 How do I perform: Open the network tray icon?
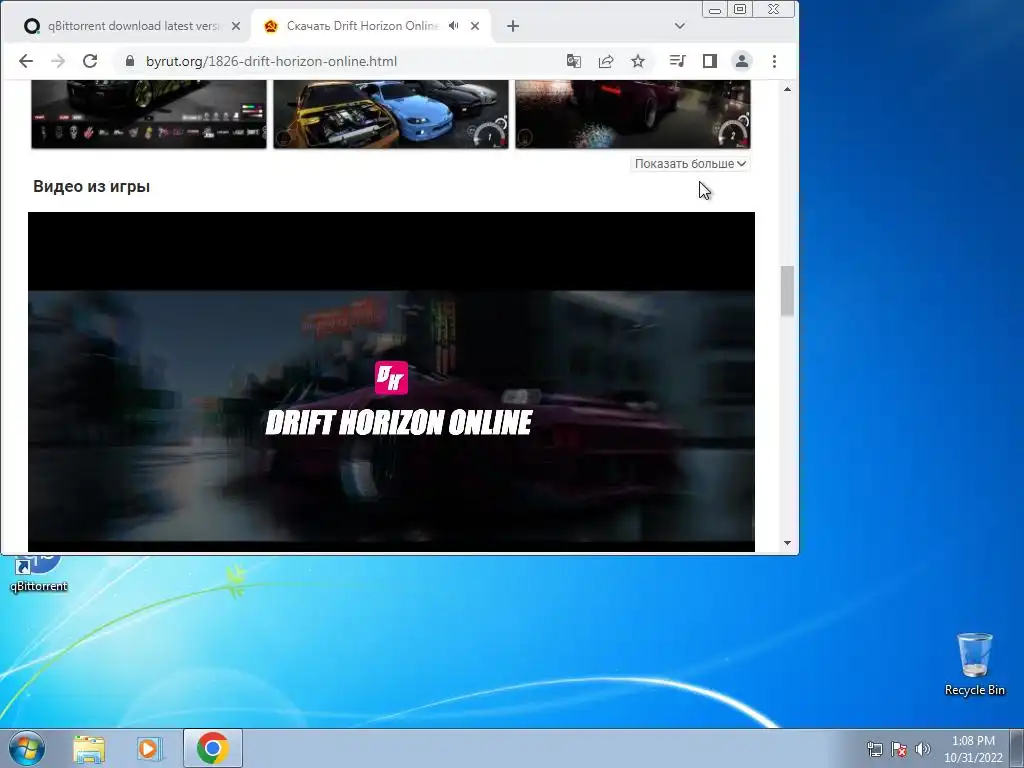874,749
